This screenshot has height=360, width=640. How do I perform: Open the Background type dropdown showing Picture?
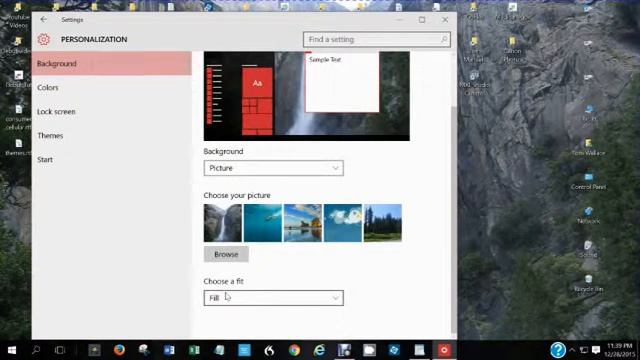point(273,168)
